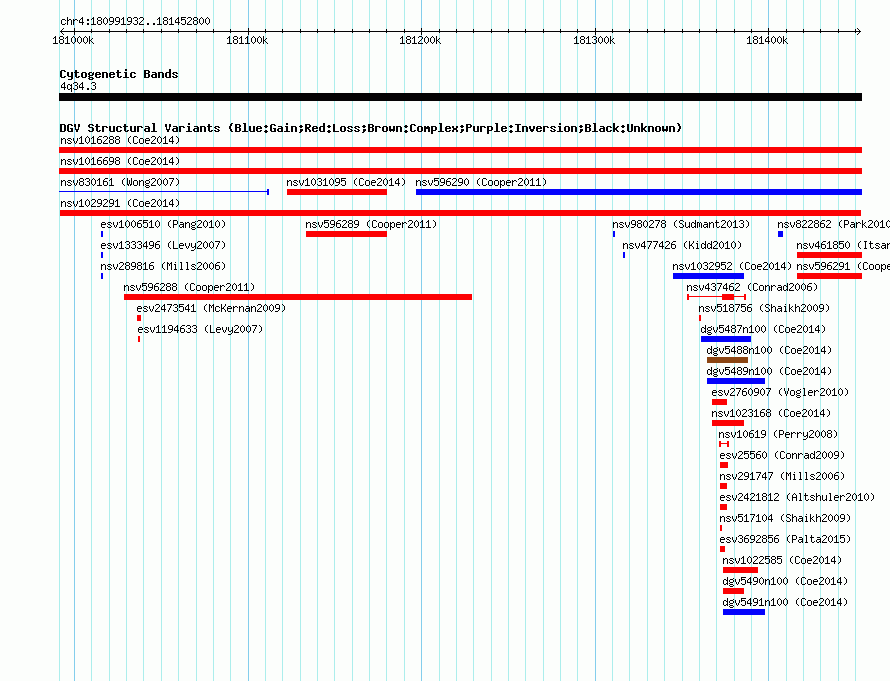Viewport: 890px width, 681px height.
Task: Select the blue bar under dgv5491n100
Action: coord(744,612)
